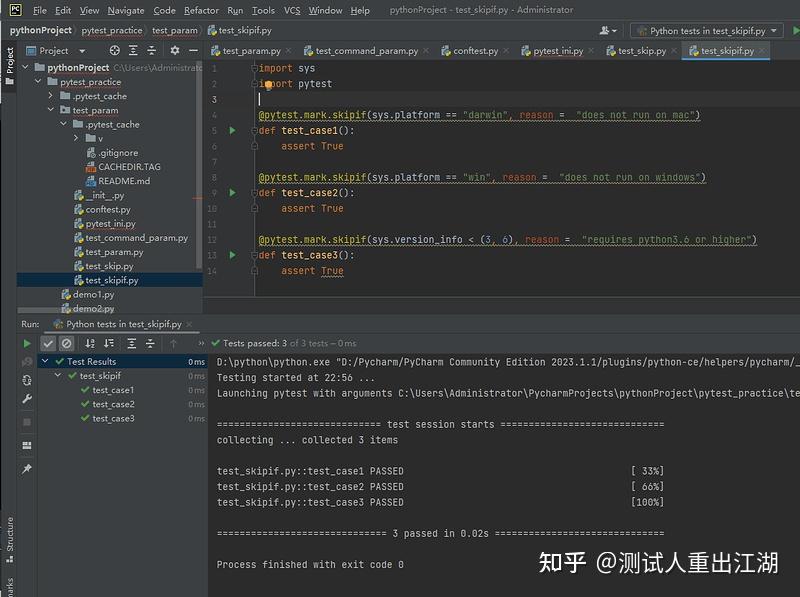Click the select opened file target icon
Viewport: 800px width, 597px height.
114,51
